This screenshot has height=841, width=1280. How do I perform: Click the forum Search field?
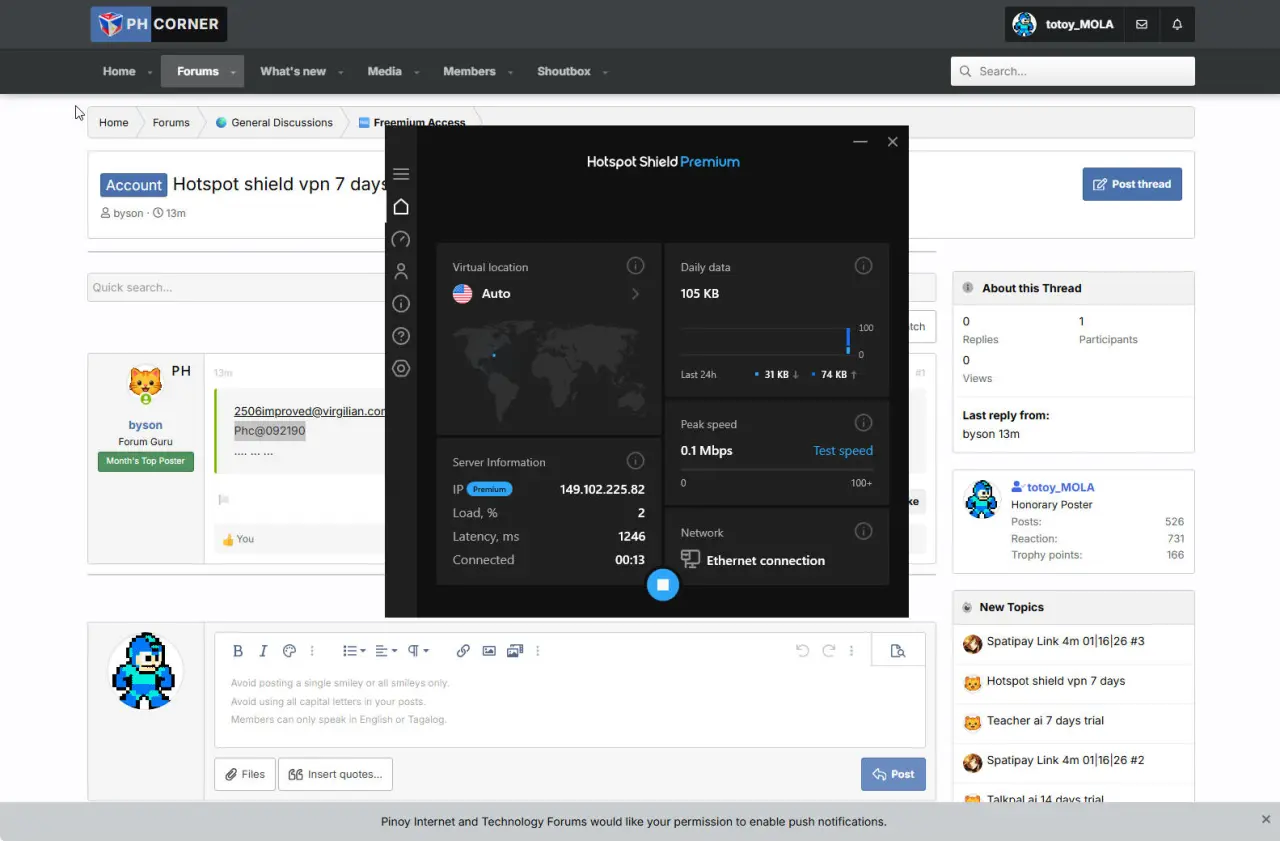(x=1072, y=71)
